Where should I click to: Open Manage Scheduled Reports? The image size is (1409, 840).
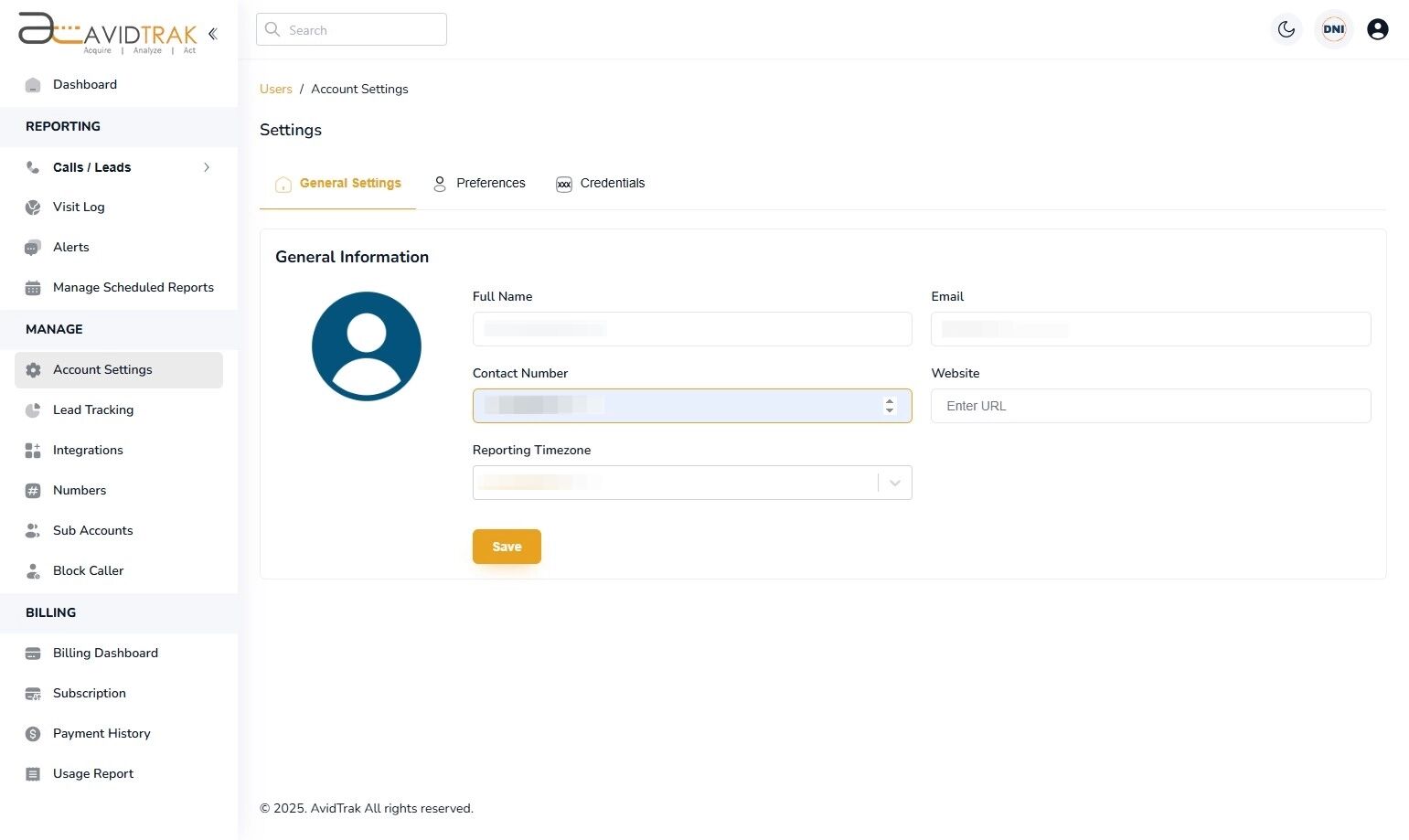pyautogui.click(x=133, y=287)
